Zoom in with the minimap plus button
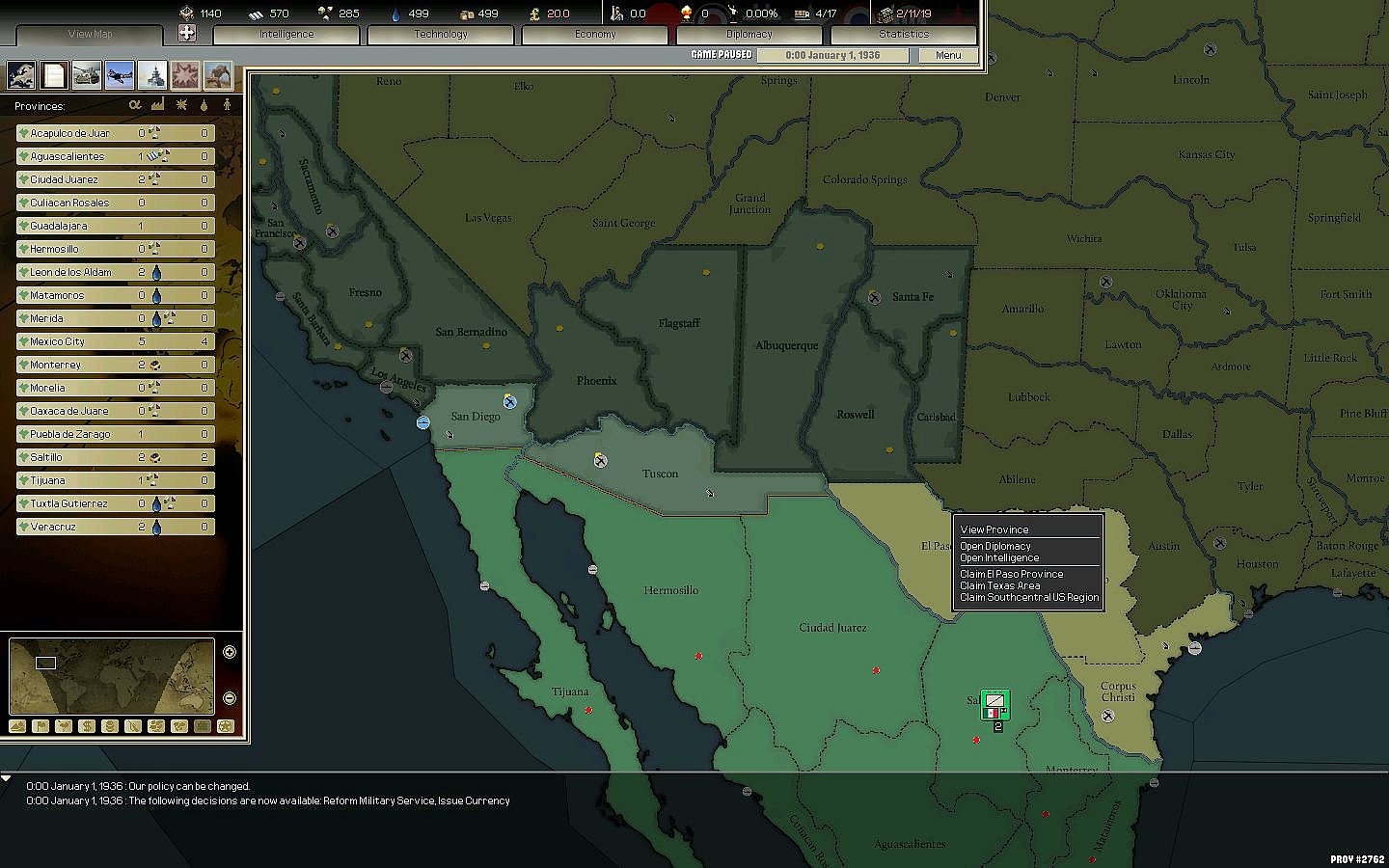 230,652
